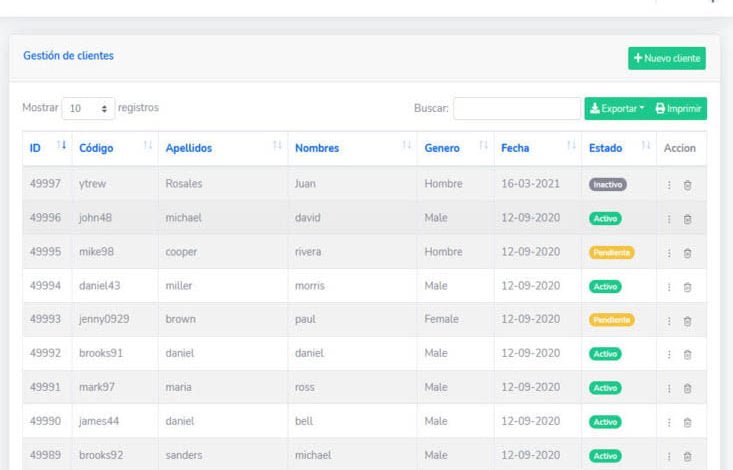This screenshot has height=470, width=733.
Task: Select the 16-03-2021 date cell
Action: pos(538,184)
